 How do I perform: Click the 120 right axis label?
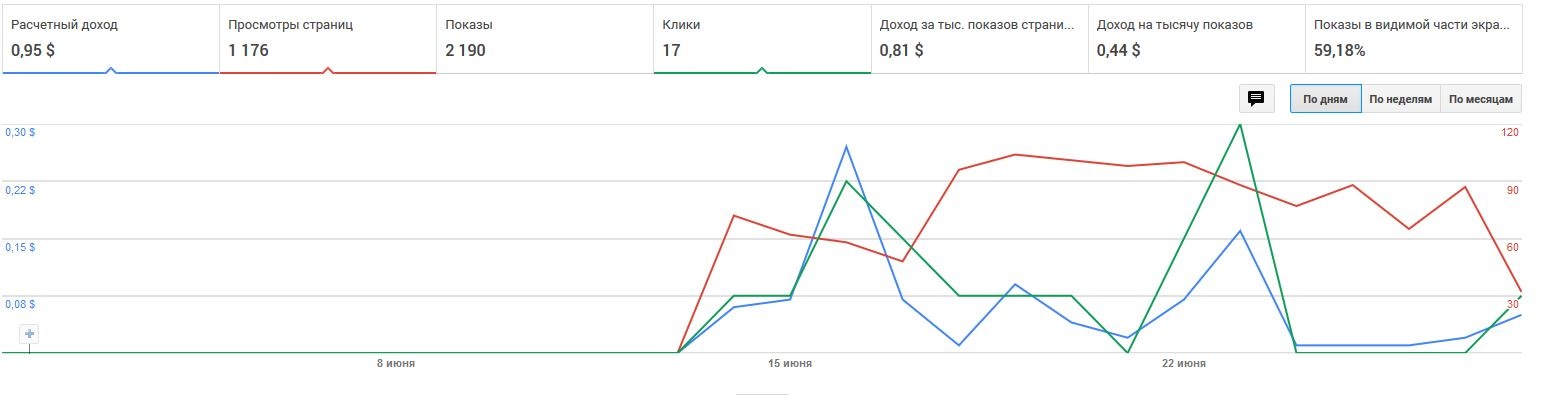point(1510,132)
